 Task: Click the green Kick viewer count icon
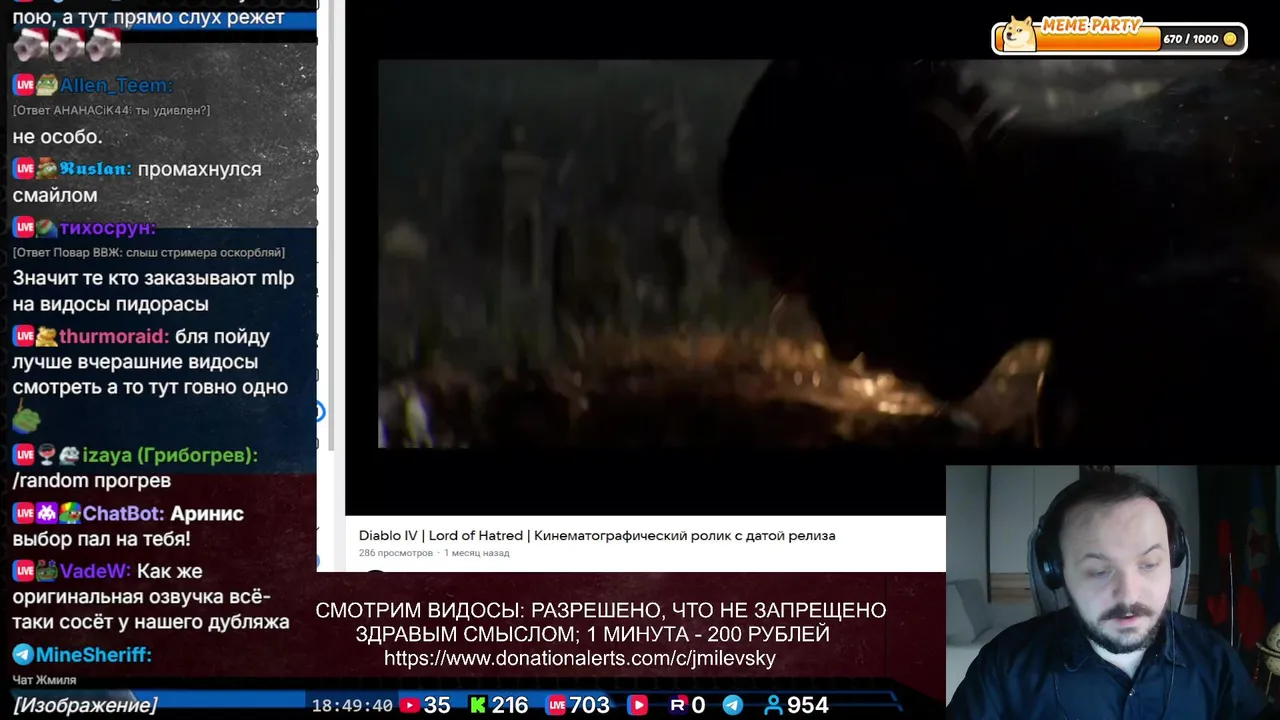(478, 705)
